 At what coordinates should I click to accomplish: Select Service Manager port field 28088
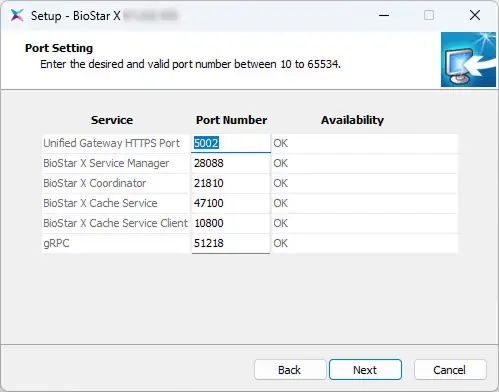(x=231, y=163)
